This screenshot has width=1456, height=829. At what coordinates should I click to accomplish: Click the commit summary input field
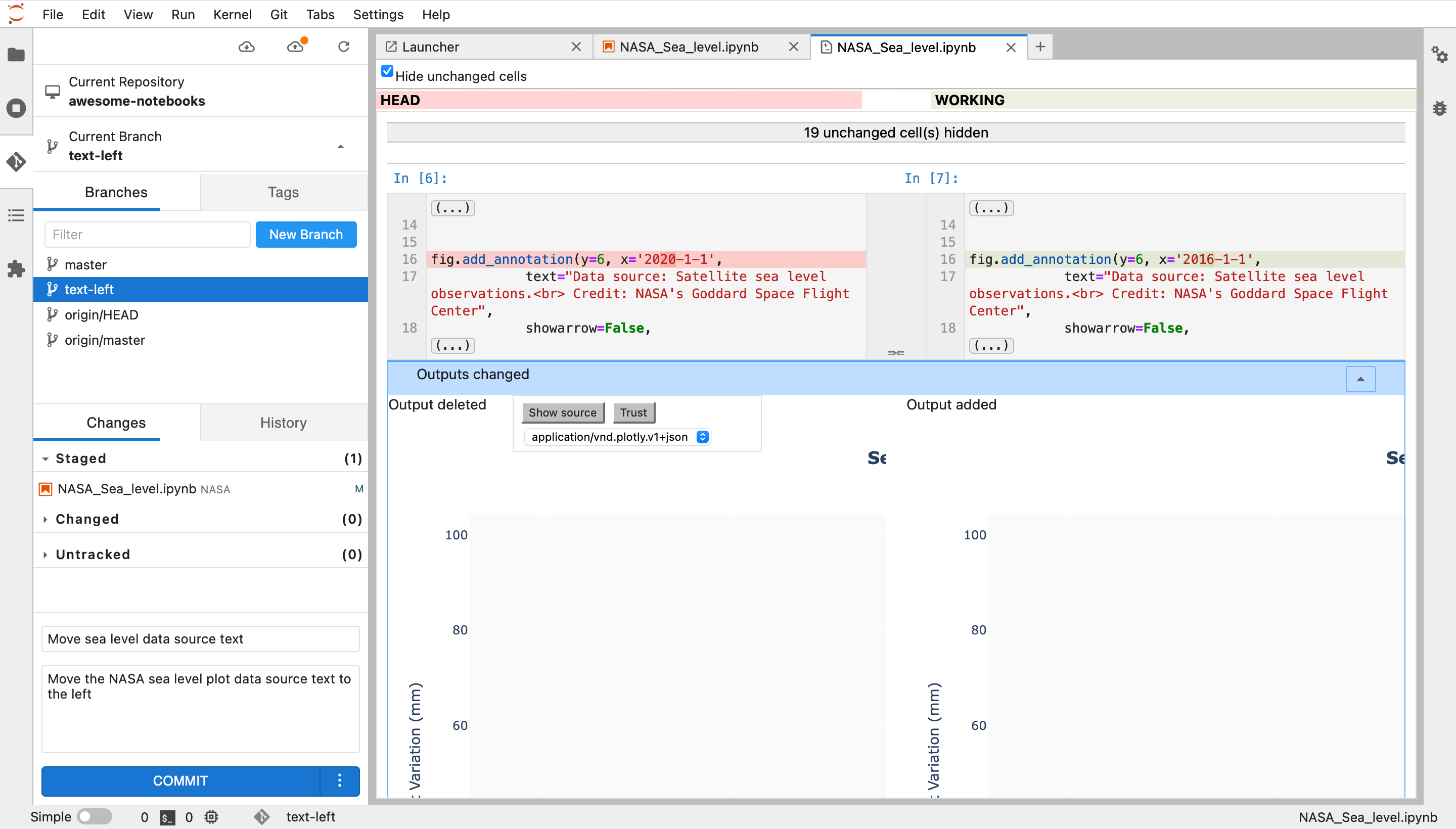point(200,638)
